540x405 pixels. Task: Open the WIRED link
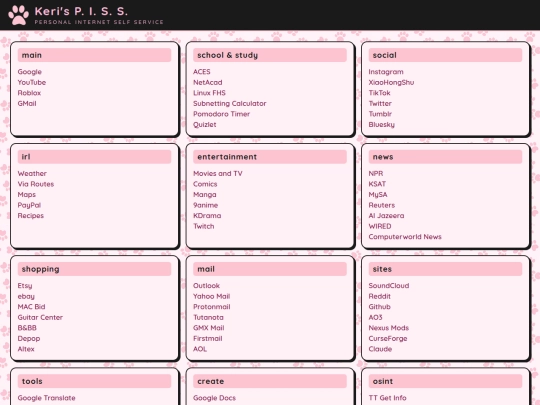380,226
